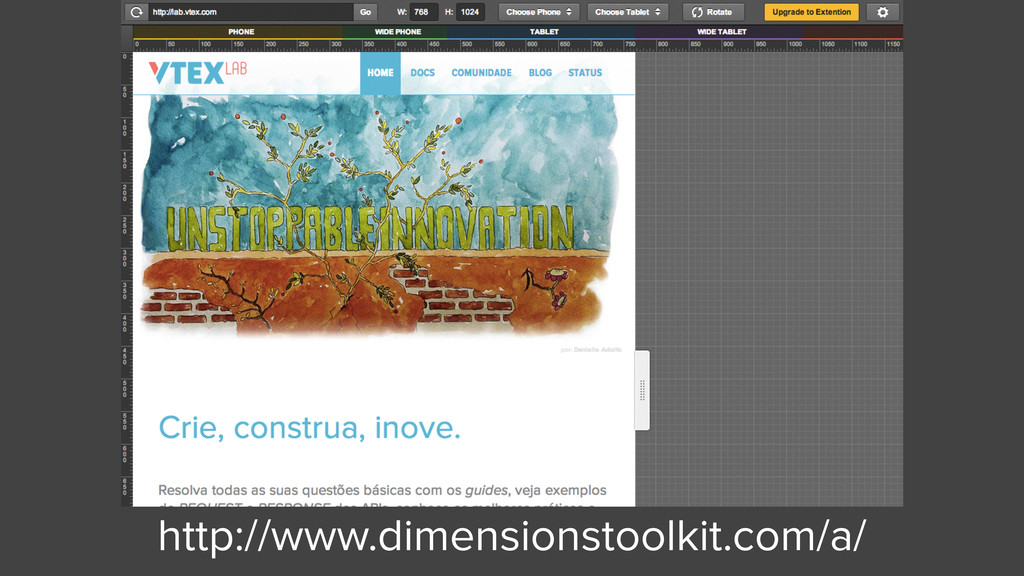Click the viewport width handle on the page's right edge
Screen dimensions: 1024x576
[x=642, y=391]
